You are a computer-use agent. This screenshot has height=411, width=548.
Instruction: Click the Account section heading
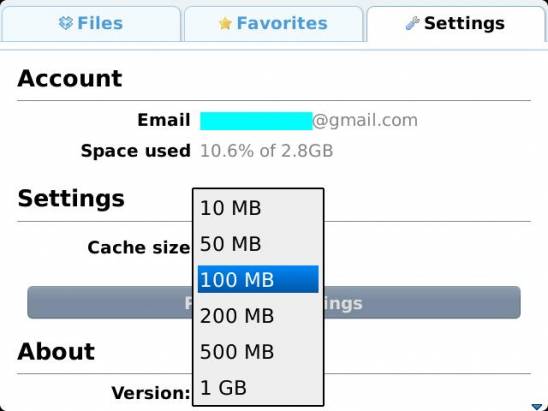(70, 78)
